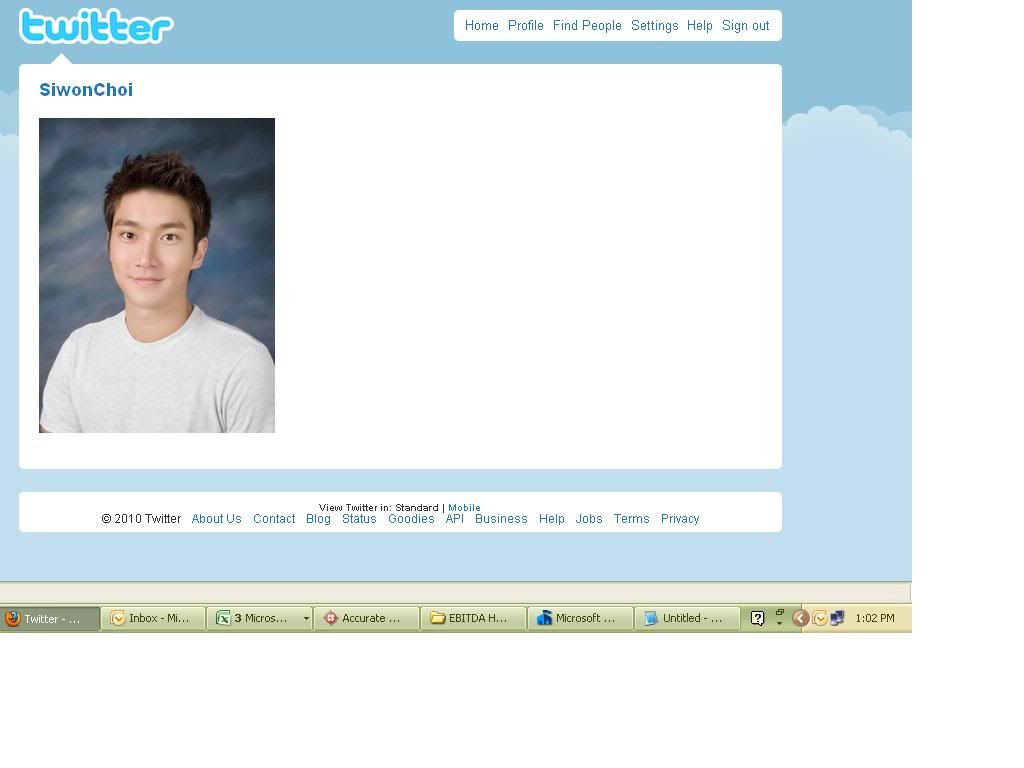Open the Jobs footer link

589,519
